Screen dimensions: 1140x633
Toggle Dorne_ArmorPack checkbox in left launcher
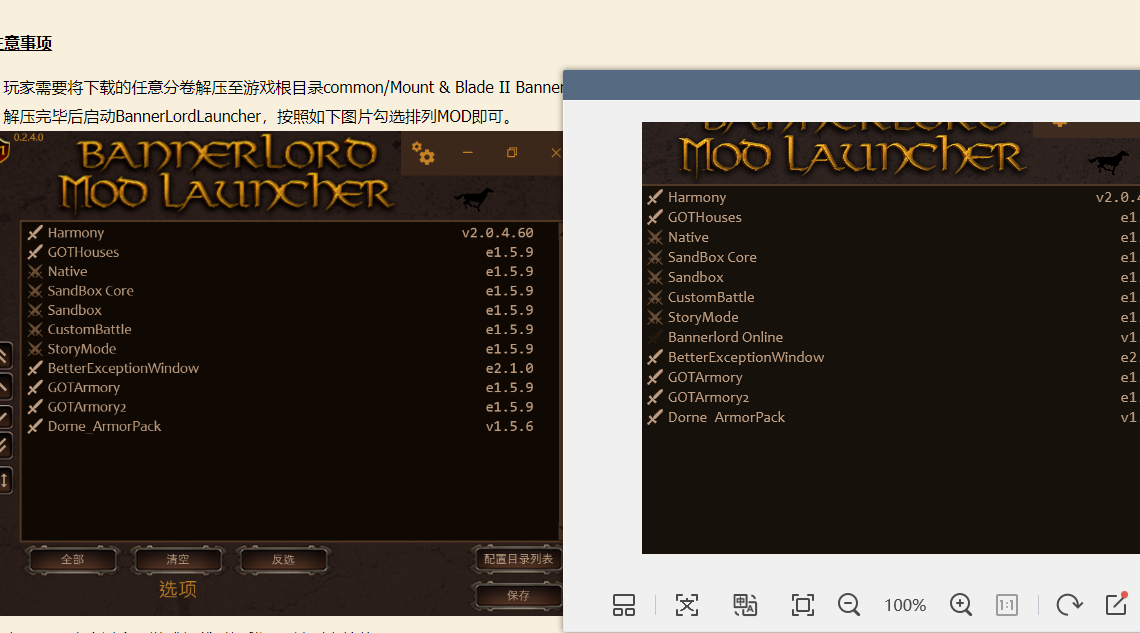(35, 426)
